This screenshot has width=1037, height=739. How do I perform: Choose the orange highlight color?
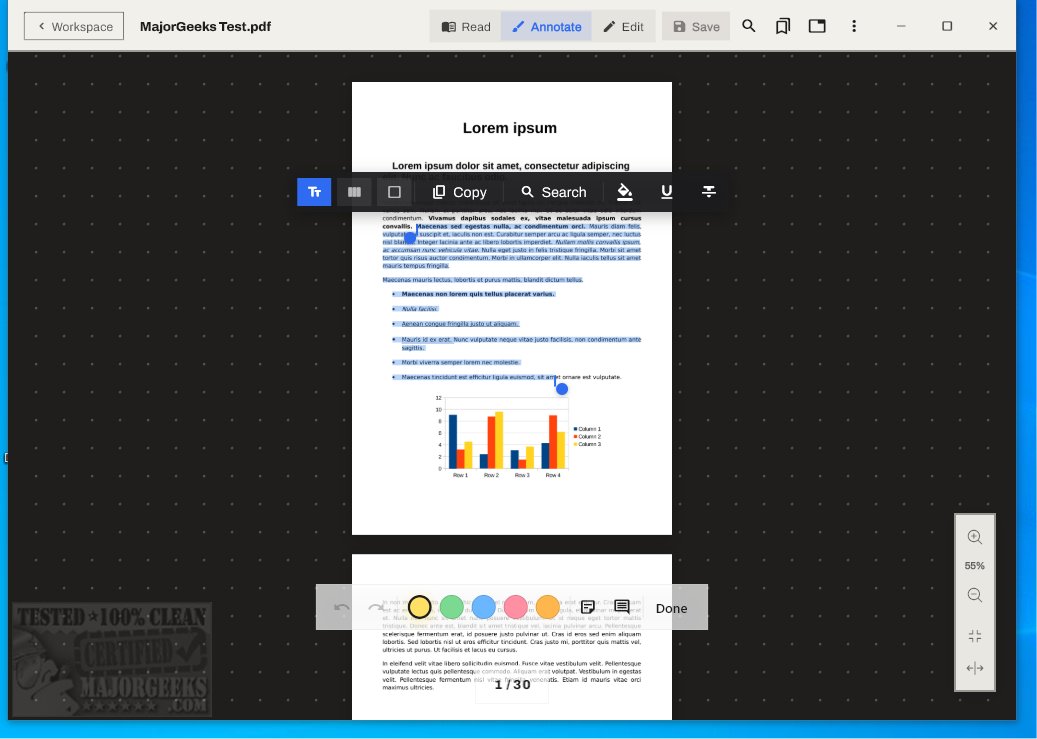[548, 607]
